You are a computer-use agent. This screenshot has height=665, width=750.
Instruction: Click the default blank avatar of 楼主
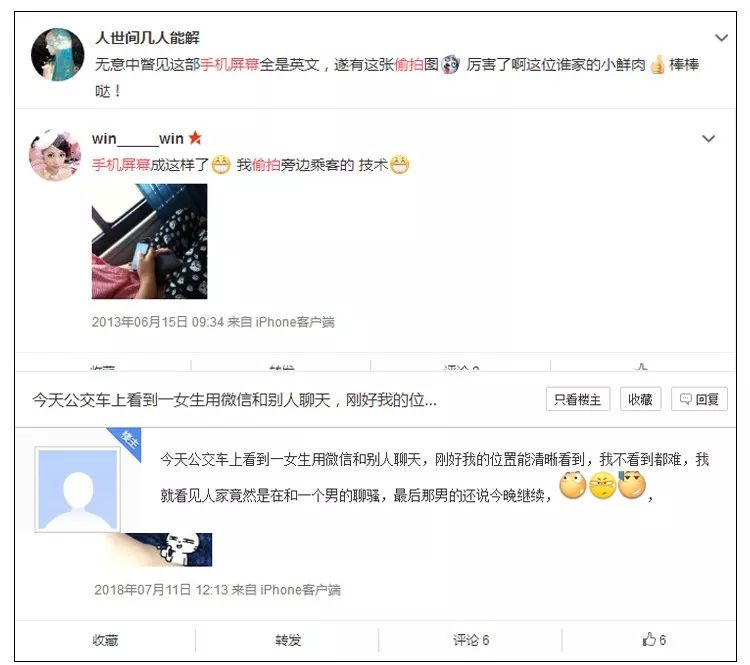pyautogui.click(x=78, y=490)
